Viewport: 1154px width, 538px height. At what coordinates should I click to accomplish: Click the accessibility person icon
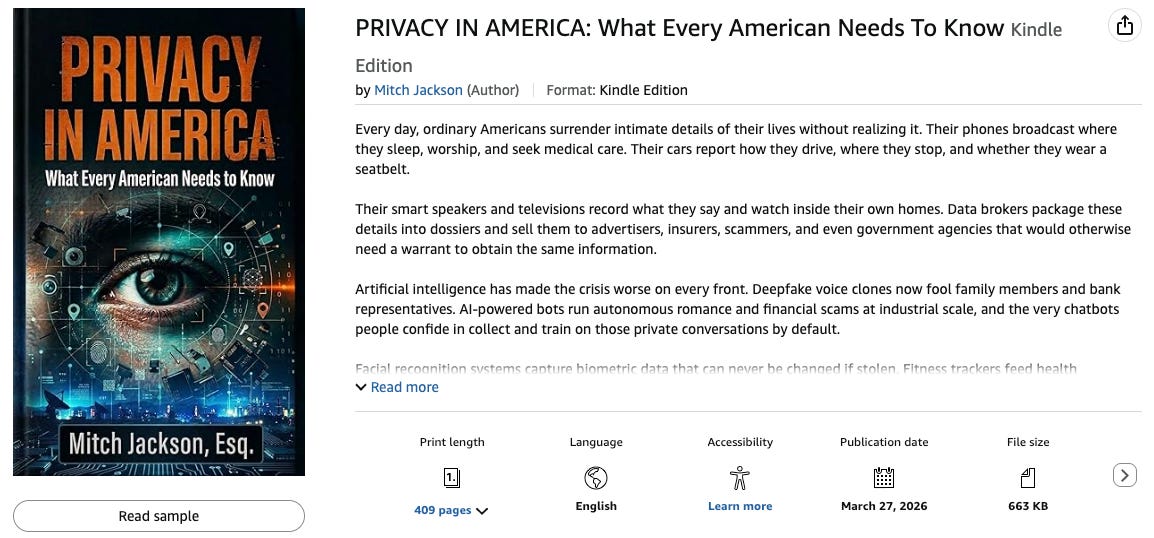click(740, 478)
